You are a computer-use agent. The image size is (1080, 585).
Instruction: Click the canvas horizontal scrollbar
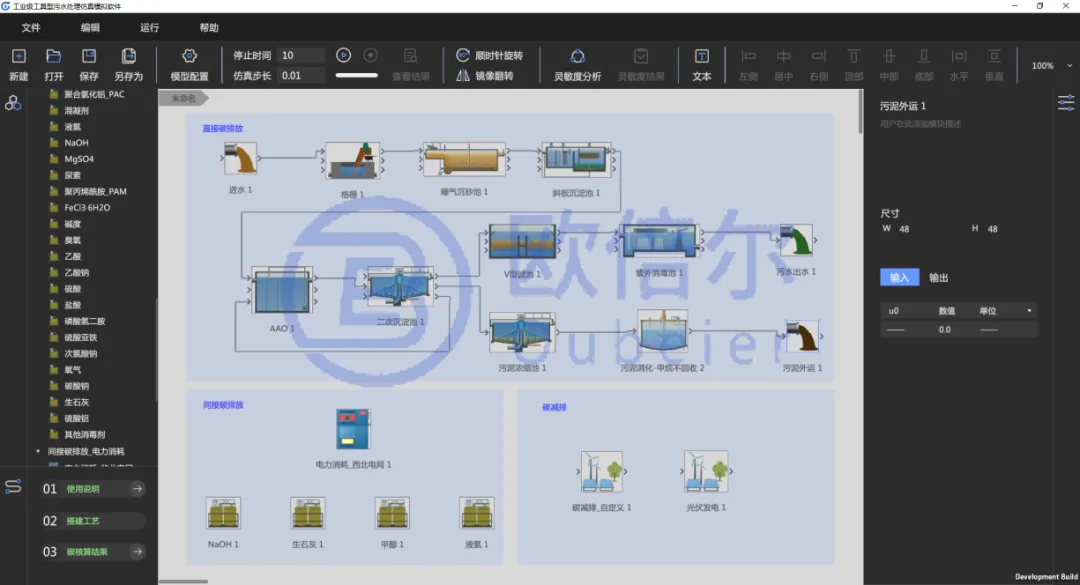tap(183, 582)
